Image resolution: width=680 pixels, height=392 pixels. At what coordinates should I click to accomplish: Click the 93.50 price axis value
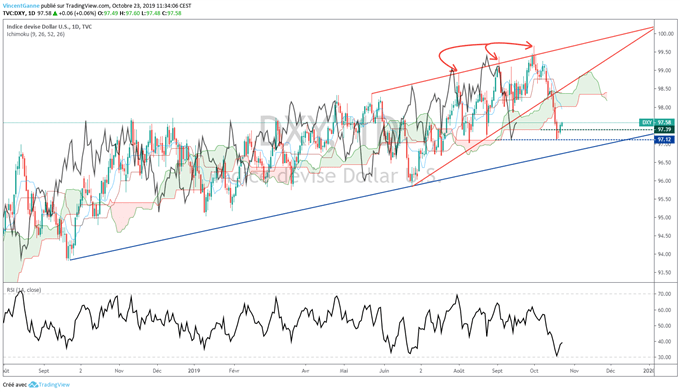coord(665,273)
